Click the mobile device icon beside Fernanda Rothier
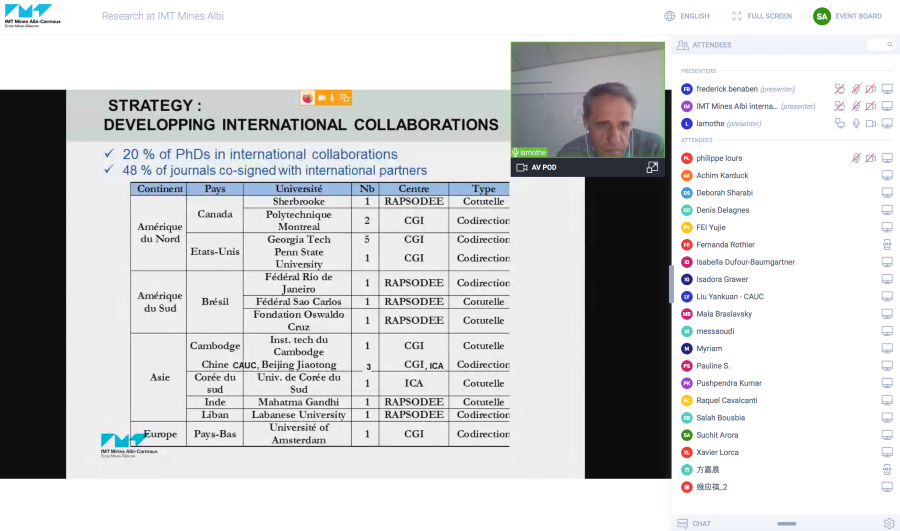 (887, 245)
